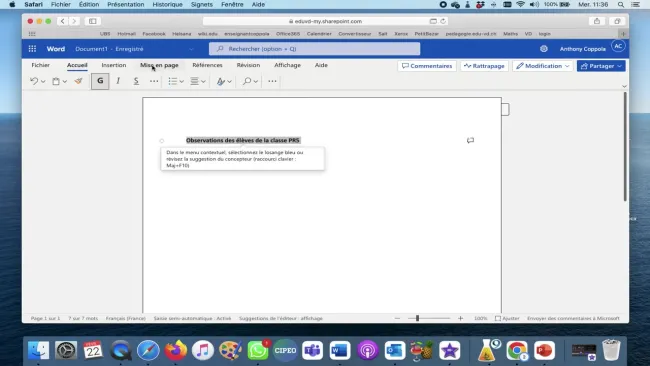
Task: Click the clipboard paste icon
Action: 56,81
